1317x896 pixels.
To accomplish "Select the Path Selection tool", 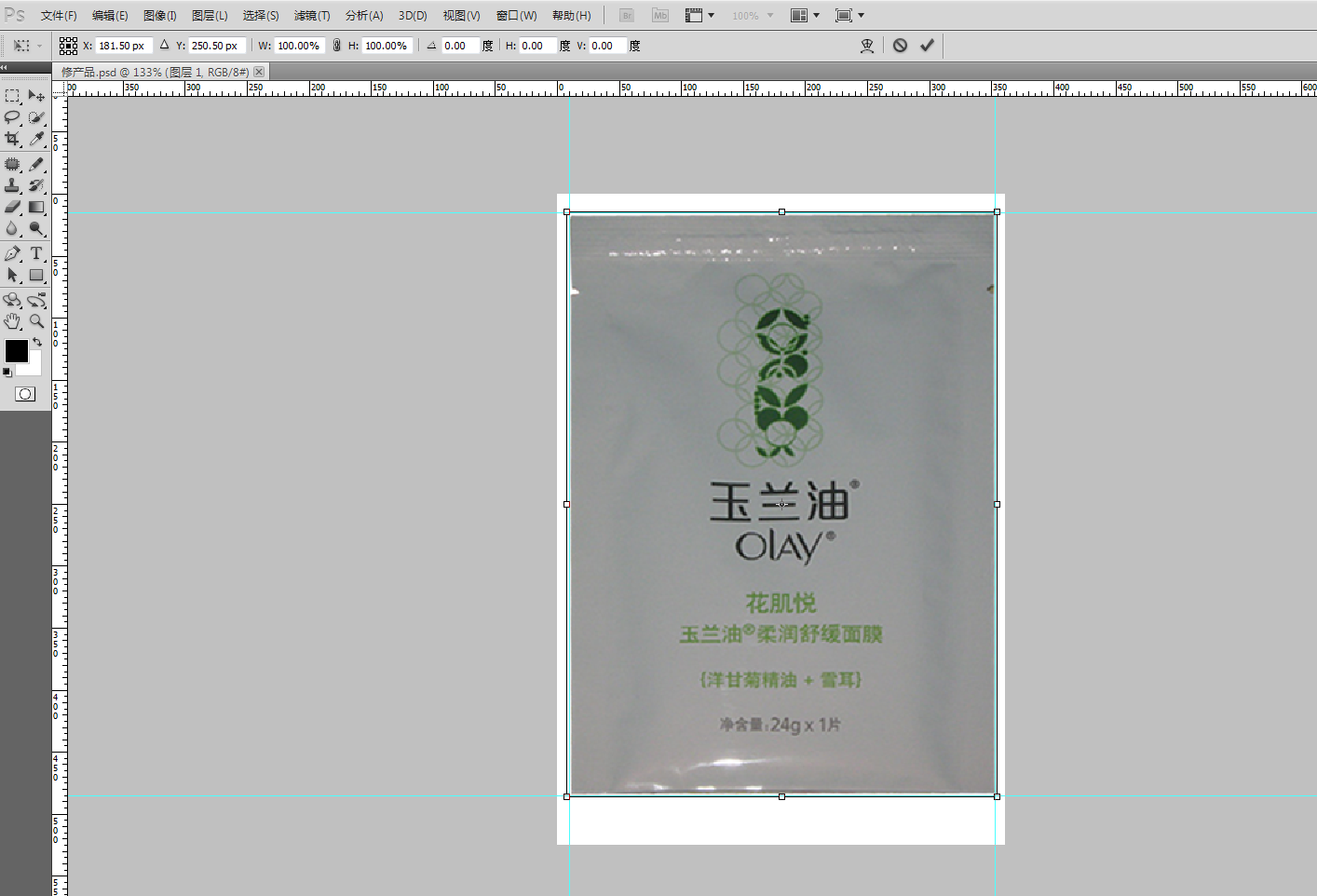I will (12, 275).
